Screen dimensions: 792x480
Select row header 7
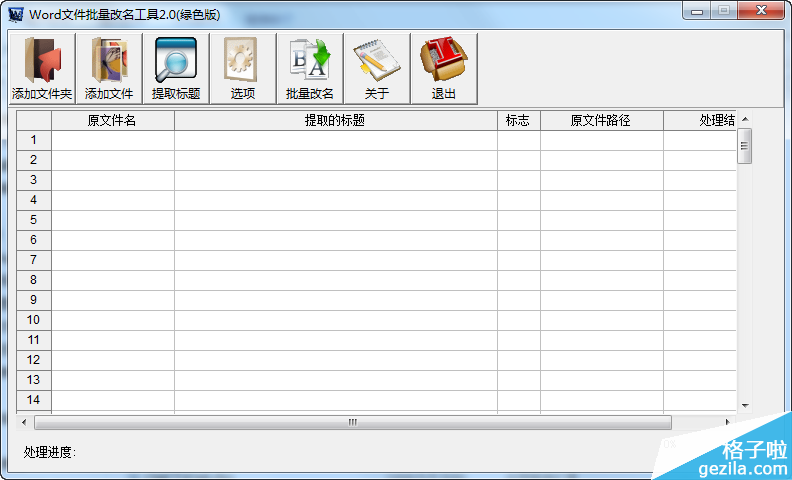pos(34,260)
